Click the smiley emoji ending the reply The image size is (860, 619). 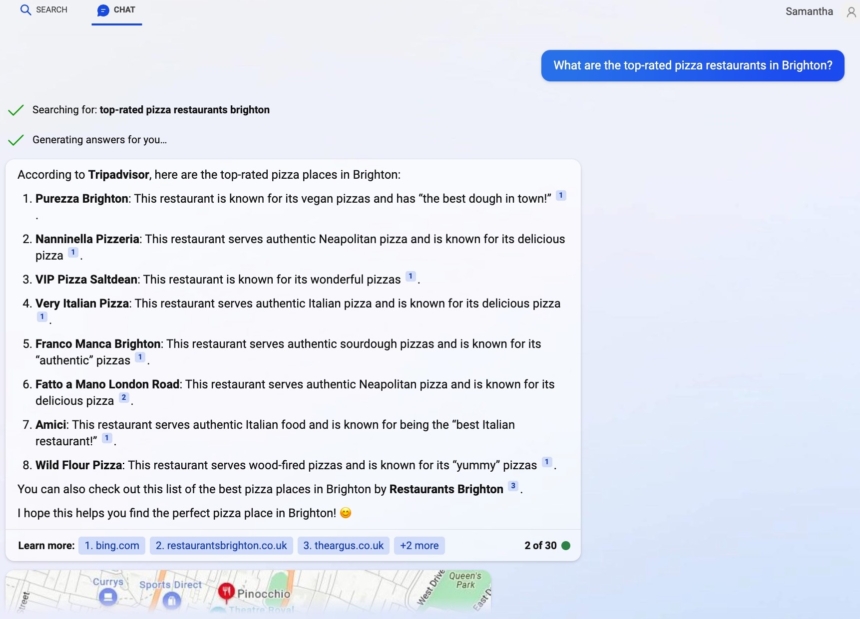344,512
